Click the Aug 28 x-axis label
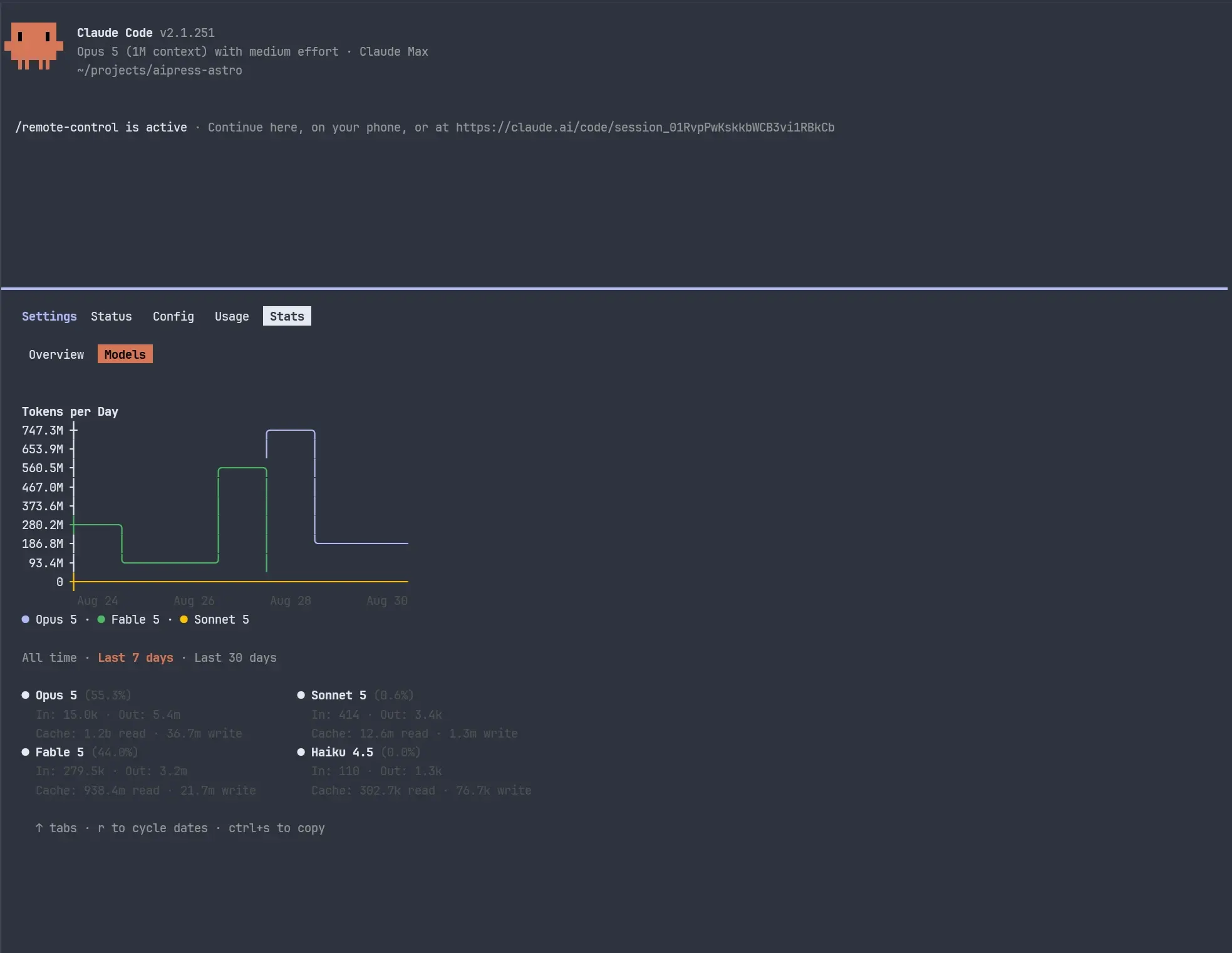1232x953 pixels. coord(291,600)
